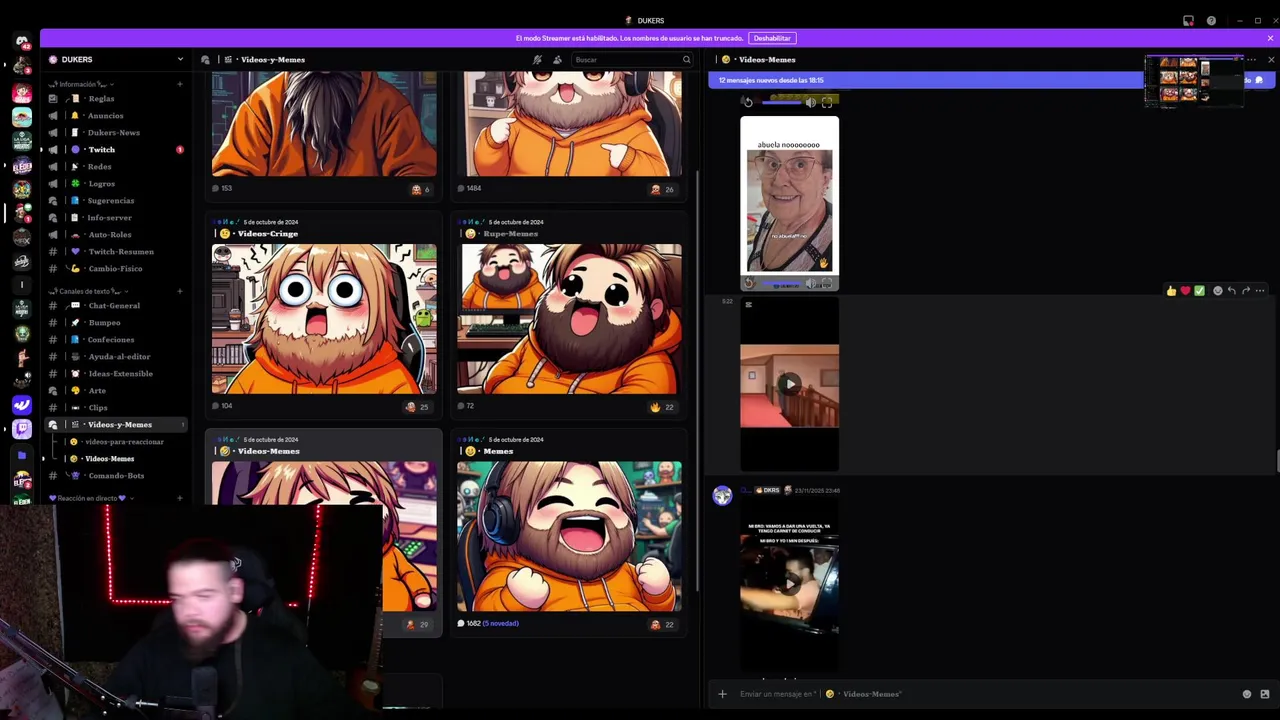
Task: Open the Videos-Memes forum post card
Action: click(x=323, y=533)
